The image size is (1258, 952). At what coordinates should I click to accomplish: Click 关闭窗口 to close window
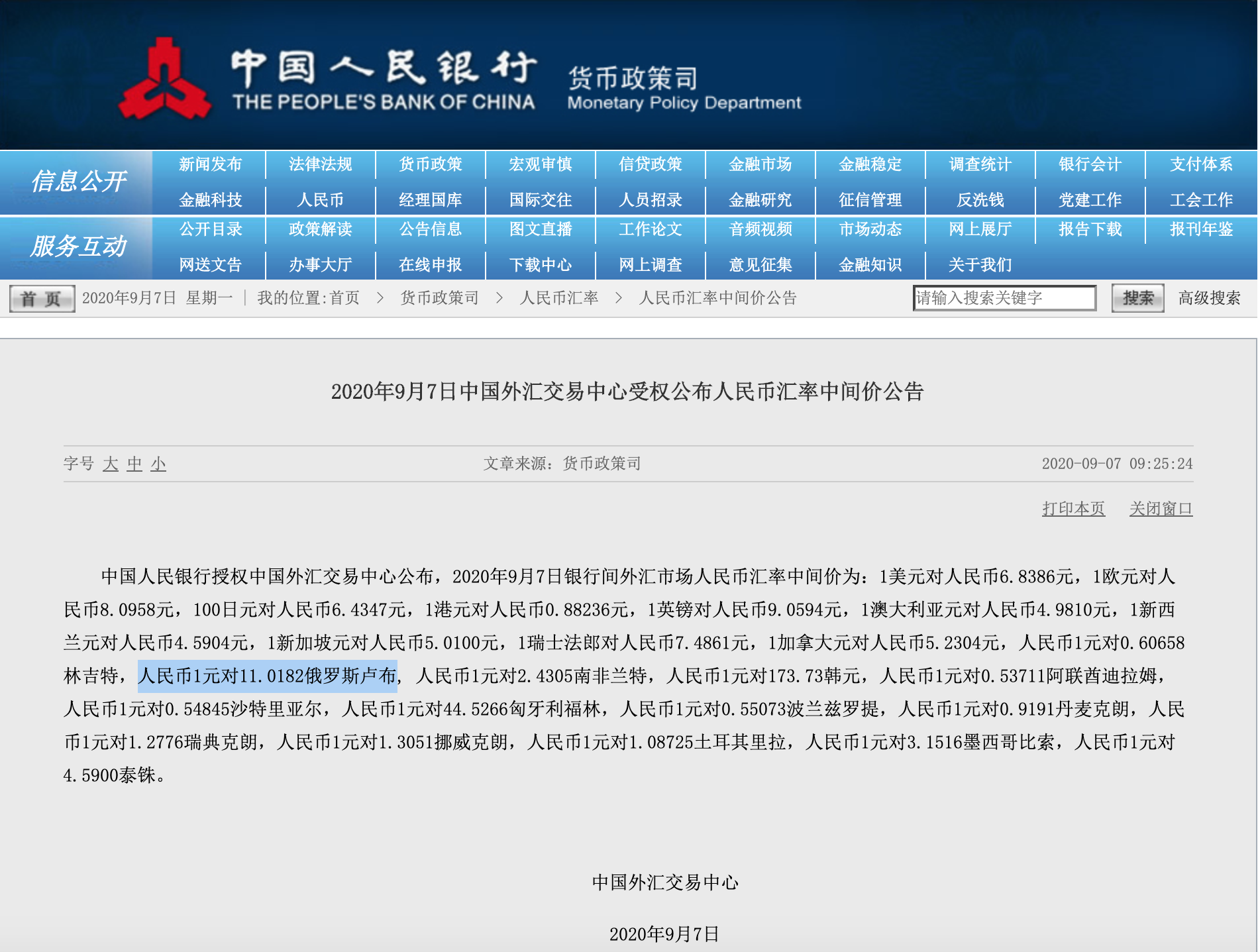click(x=1161, y=509)
